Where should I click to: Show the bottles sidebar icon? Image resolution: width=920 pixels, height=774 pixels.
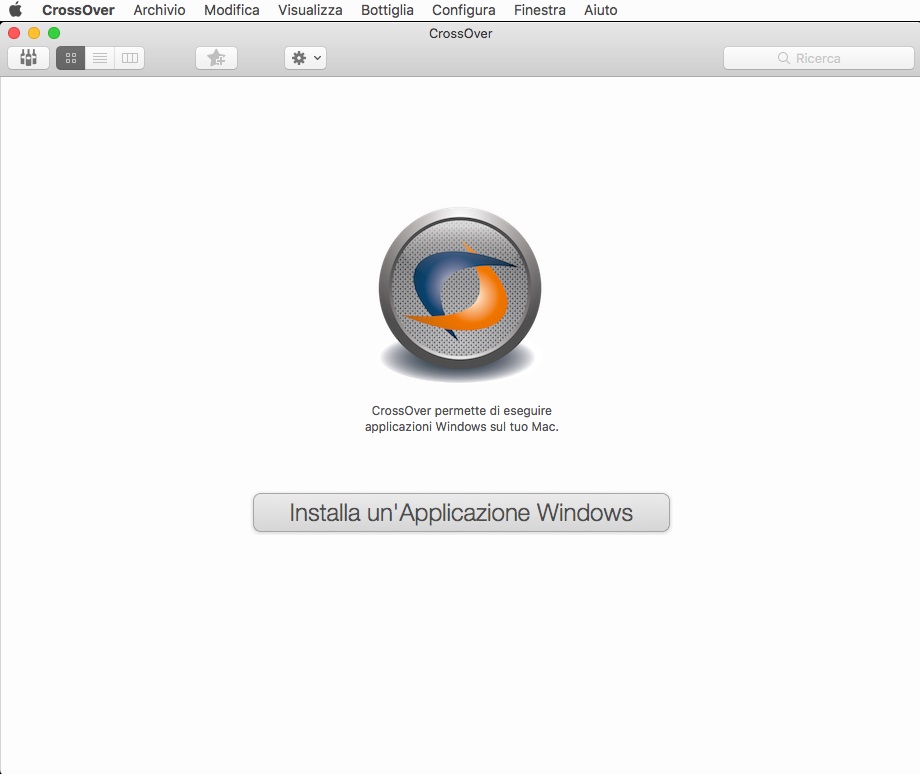(28, 58)
